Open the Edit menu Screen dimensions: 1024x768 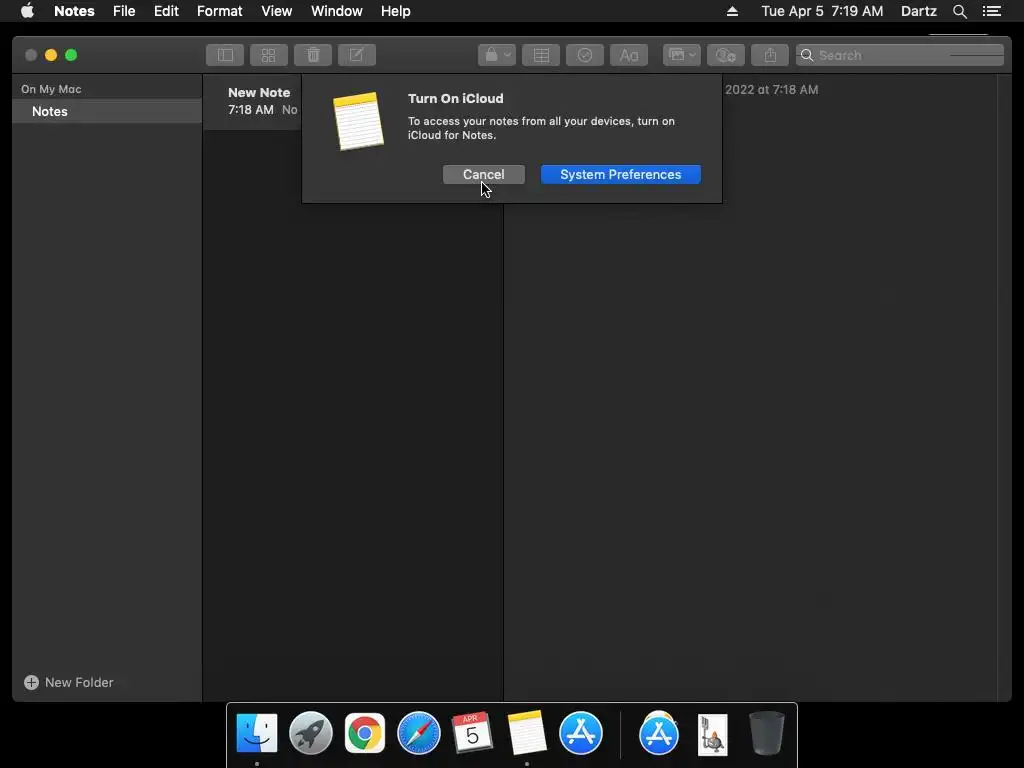166,11
